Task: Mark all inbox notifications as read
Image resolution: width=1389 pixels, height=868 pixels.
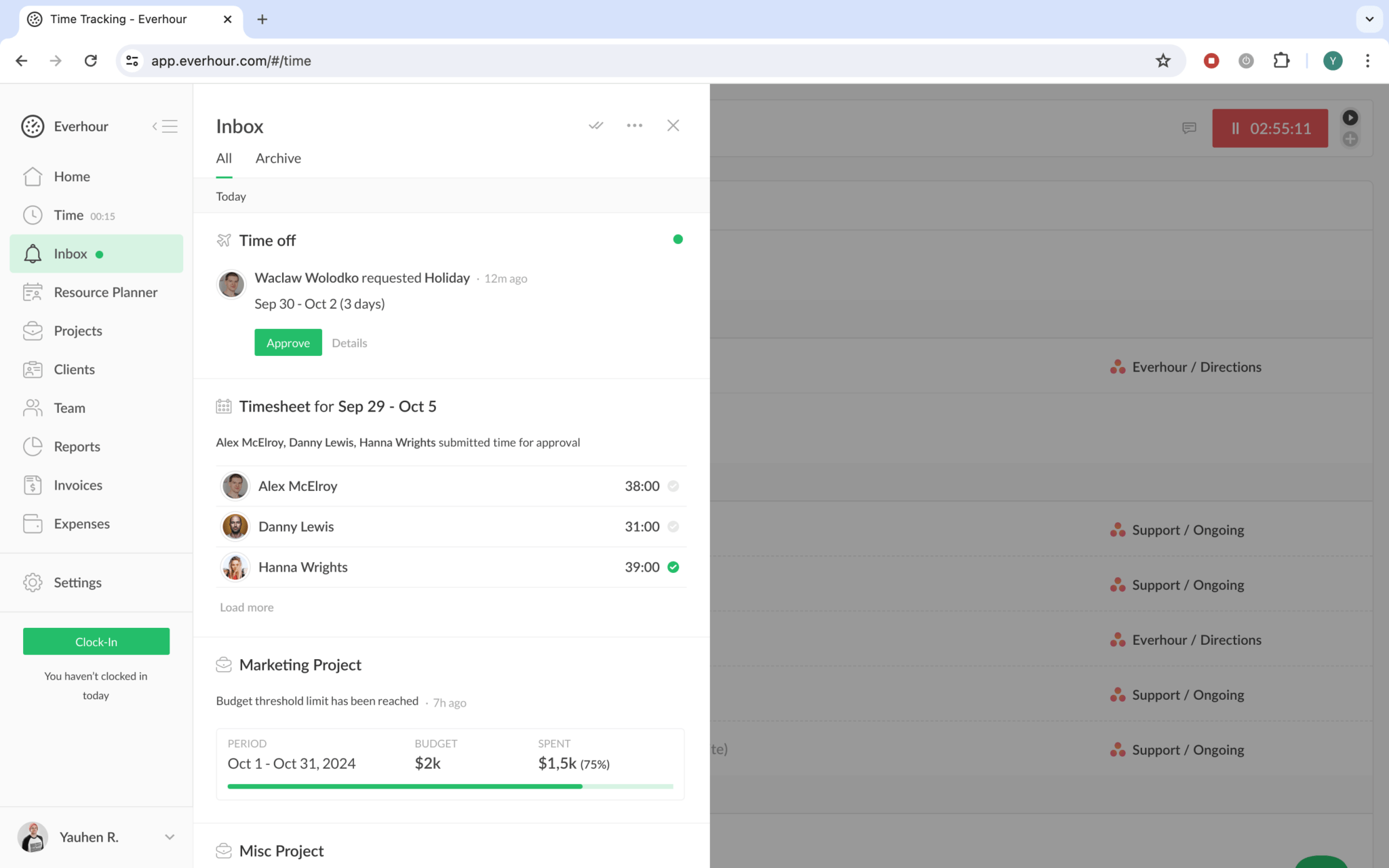Action: coord(595,125)
